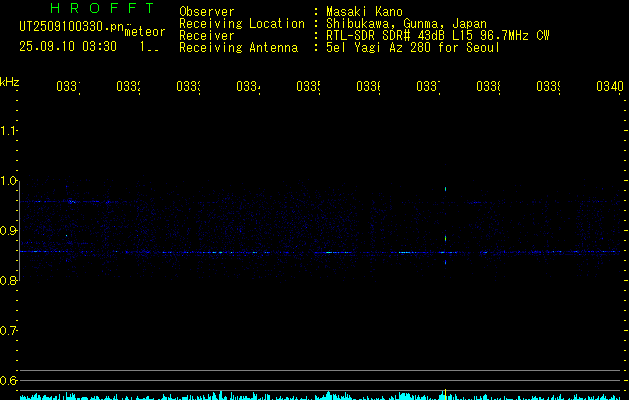Click the 'Observer' field label

[207, 12]
